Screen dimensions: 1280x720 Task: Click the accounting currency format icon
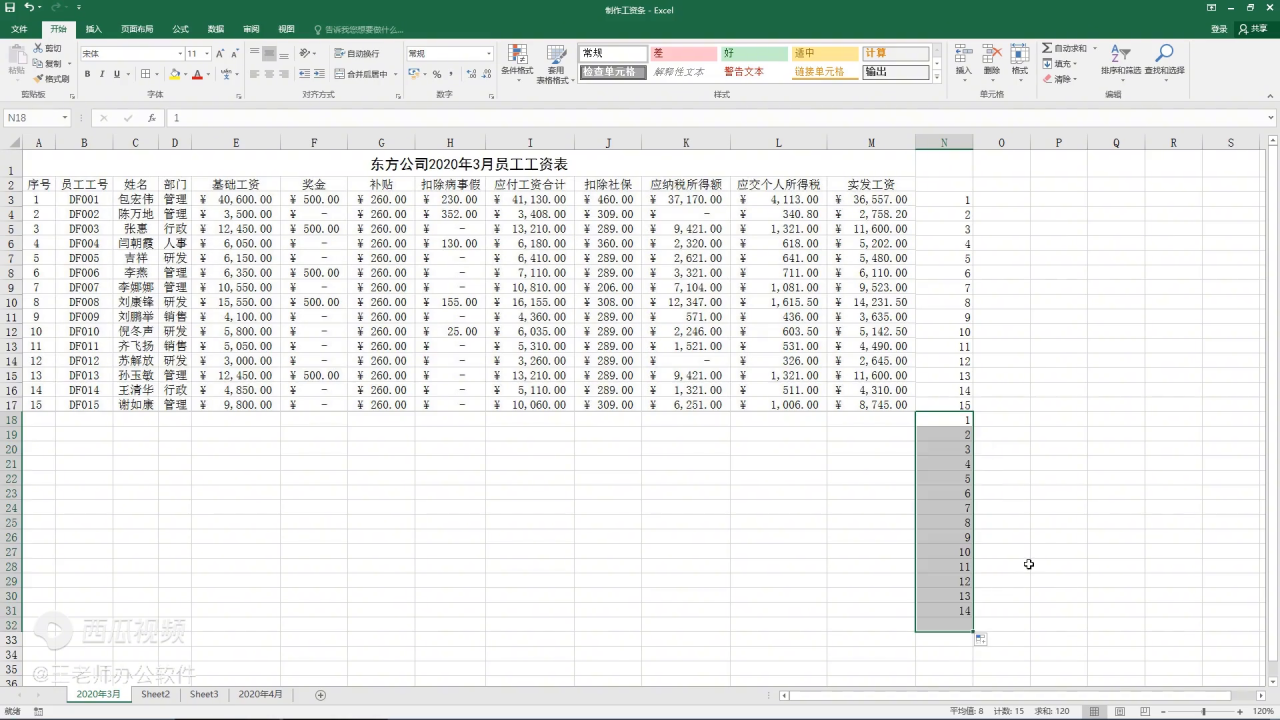click(x=416, y=74)
